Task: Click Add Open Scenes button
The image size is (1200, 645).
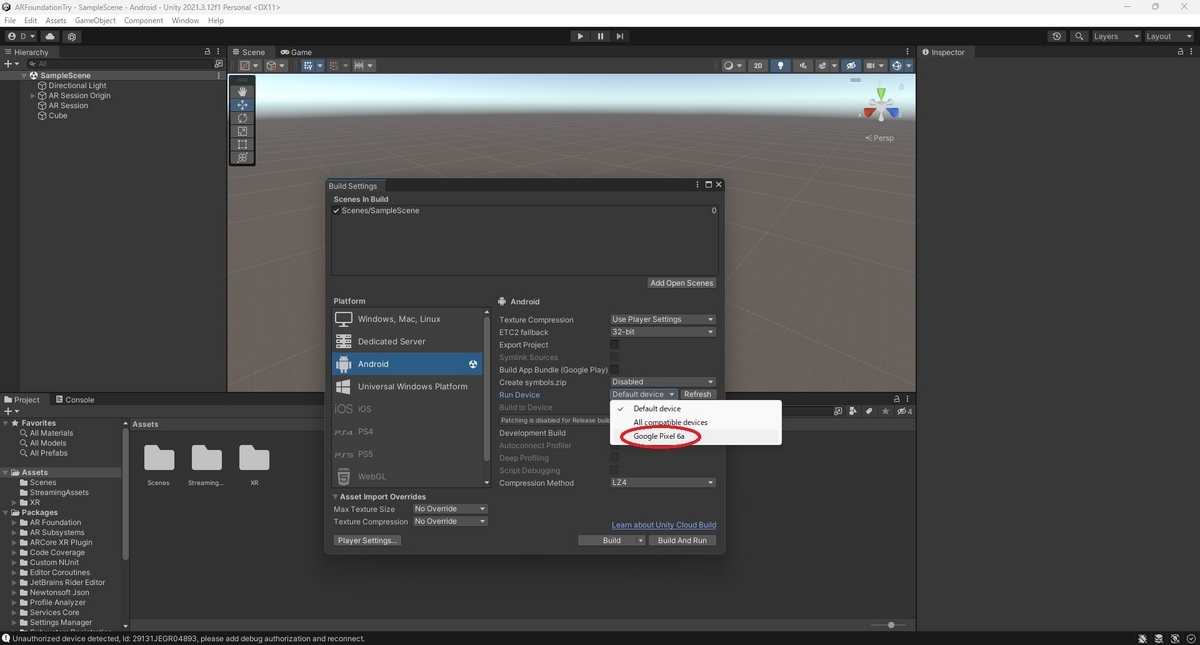Action: (682, 283)
